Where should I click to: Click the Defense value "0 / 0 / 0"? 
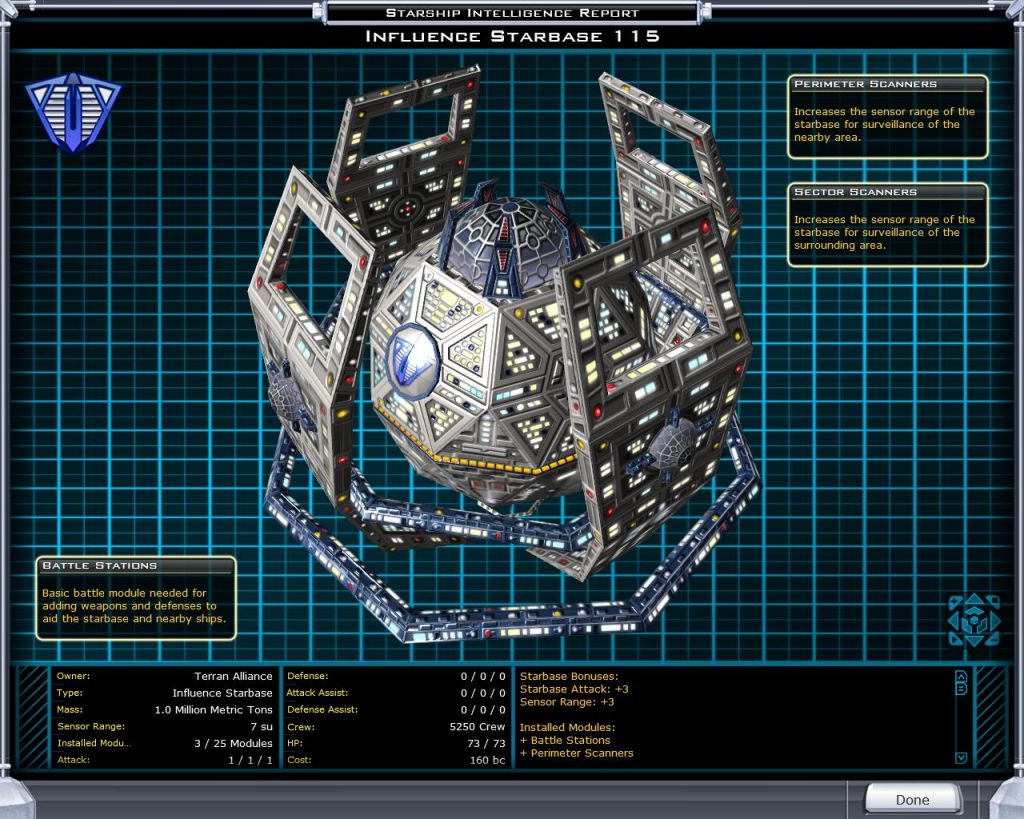[x=483, y=676]
